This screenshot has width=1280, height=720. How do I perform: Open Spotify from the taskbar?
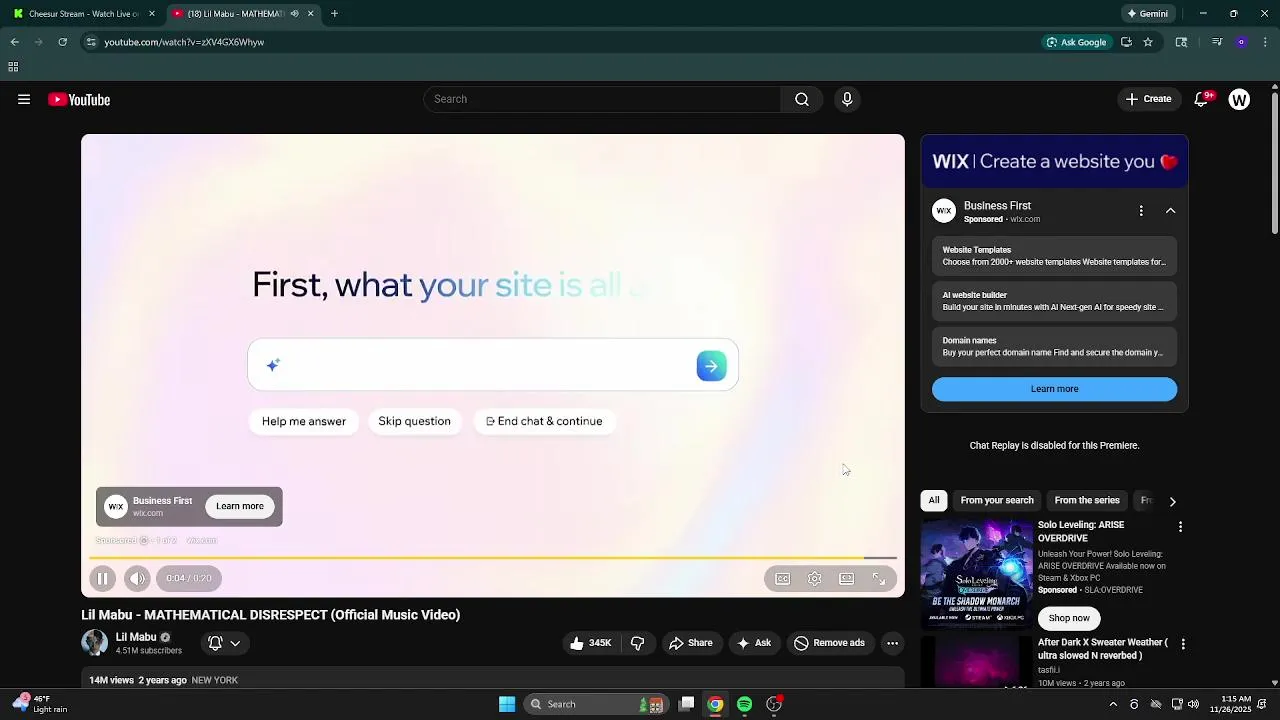[x=744, y=704]
